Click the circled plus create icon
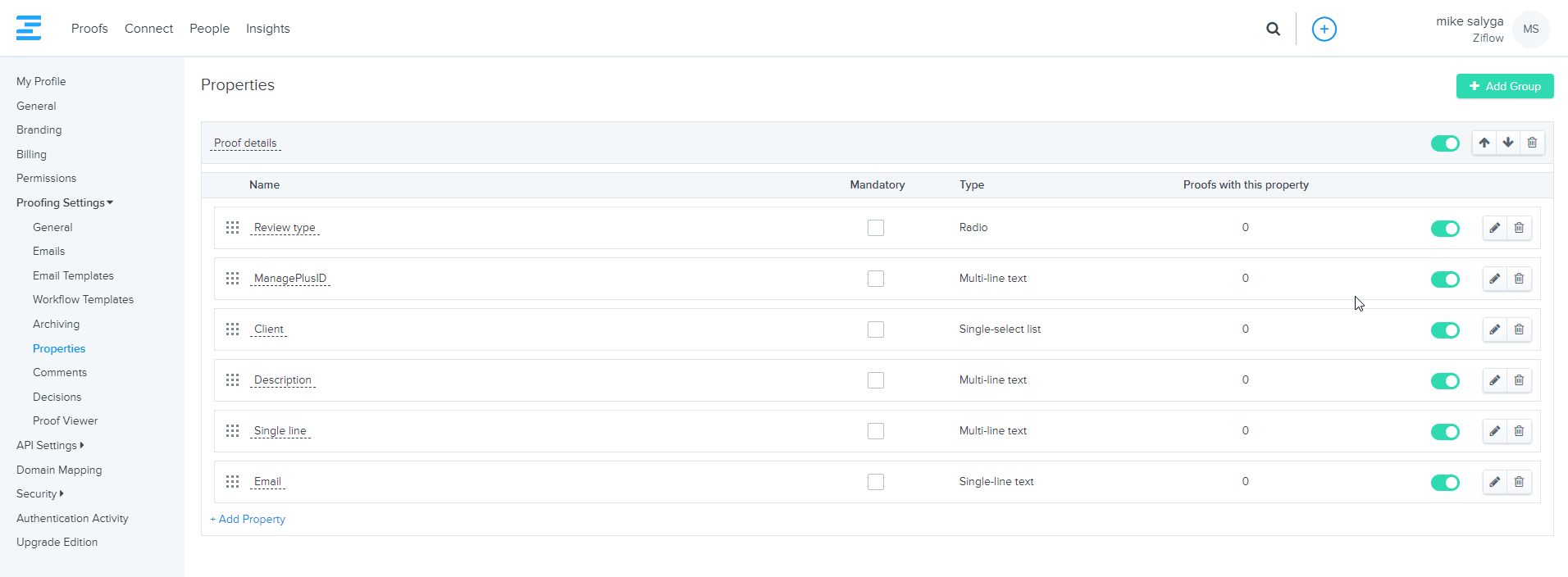The image size is (1568, 577). 1324,29
